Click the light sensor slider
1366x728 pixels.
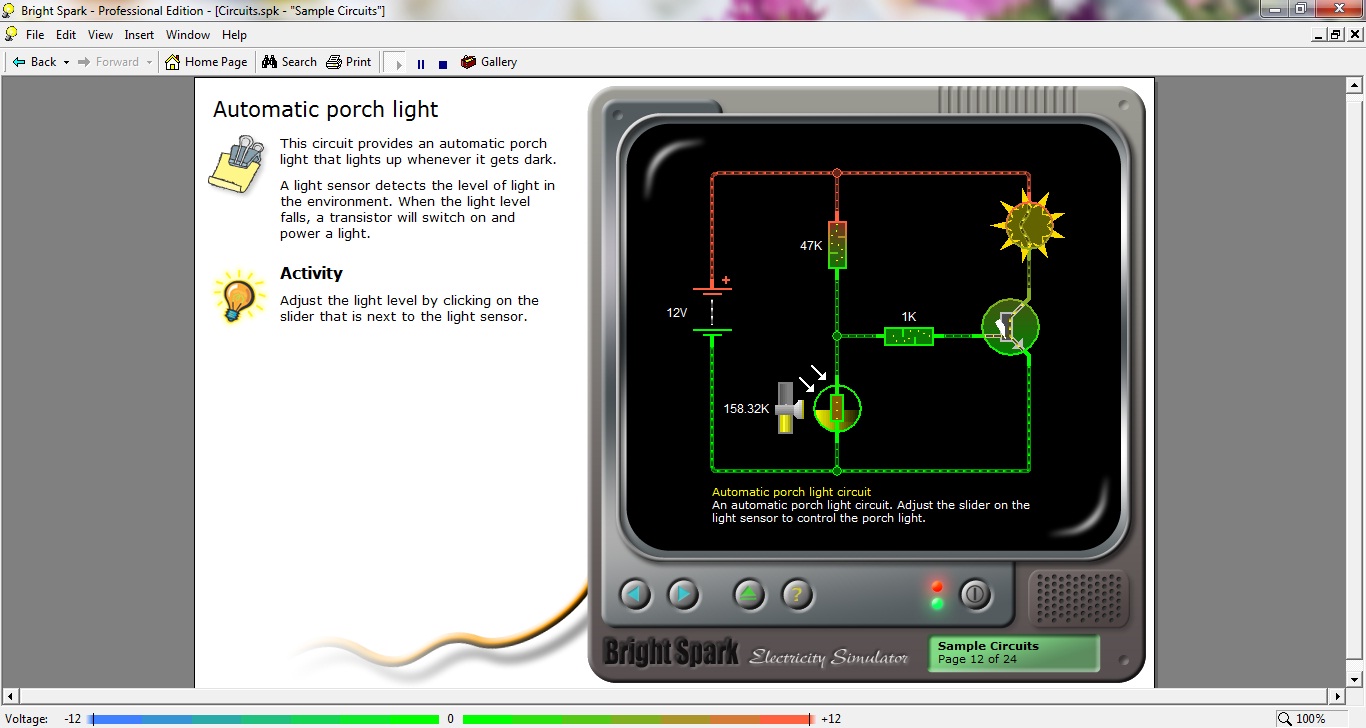788,407
